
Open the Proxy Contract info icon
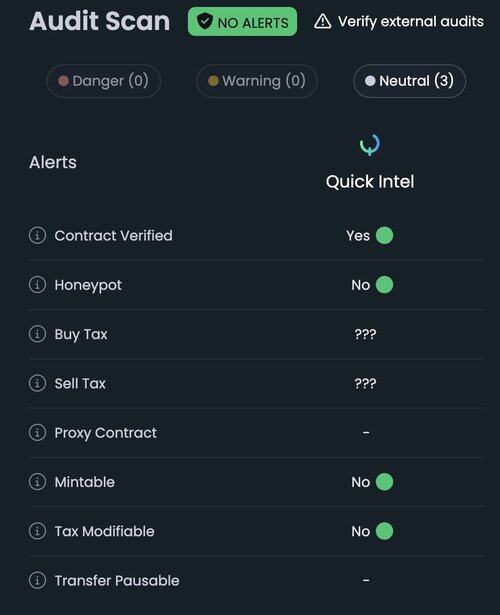[38, 433]
